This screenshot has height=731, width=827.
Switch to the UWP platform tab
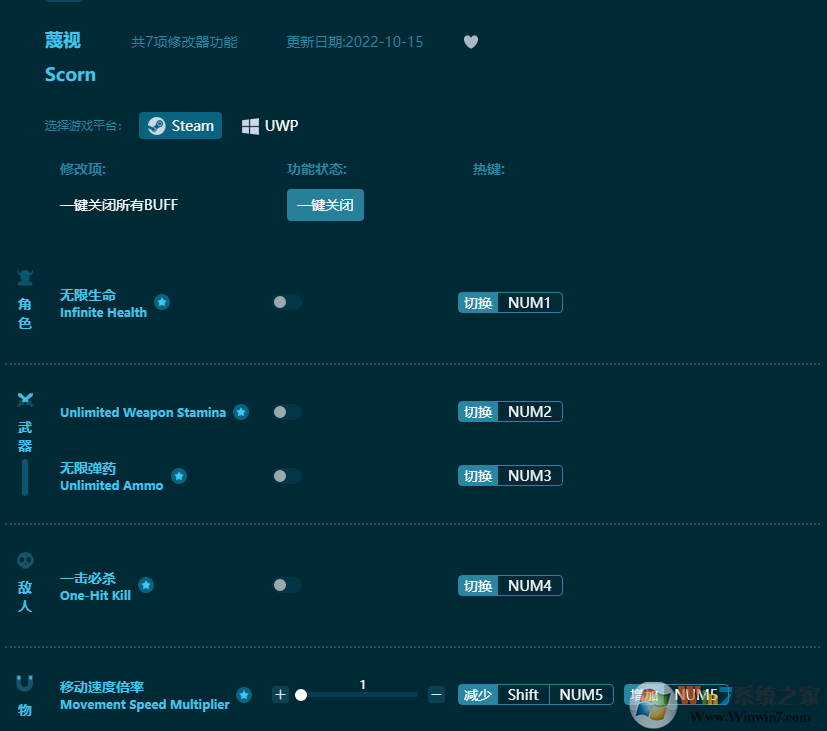click(268, 125)
